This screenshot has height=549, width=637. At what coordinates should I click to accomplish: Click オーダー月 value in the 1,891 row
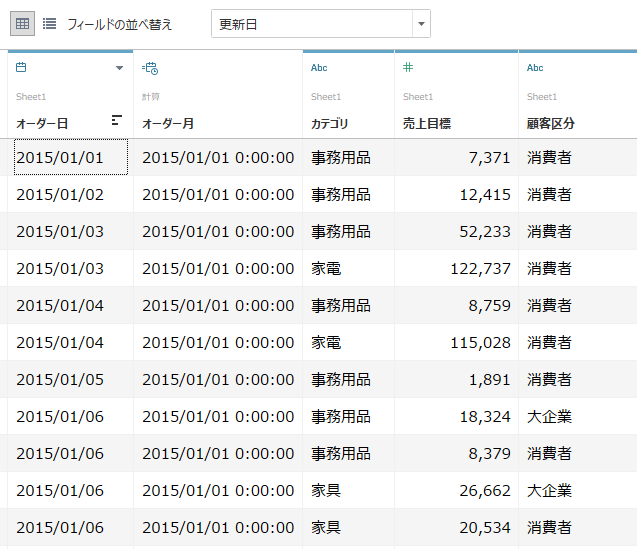pos(218,379)
